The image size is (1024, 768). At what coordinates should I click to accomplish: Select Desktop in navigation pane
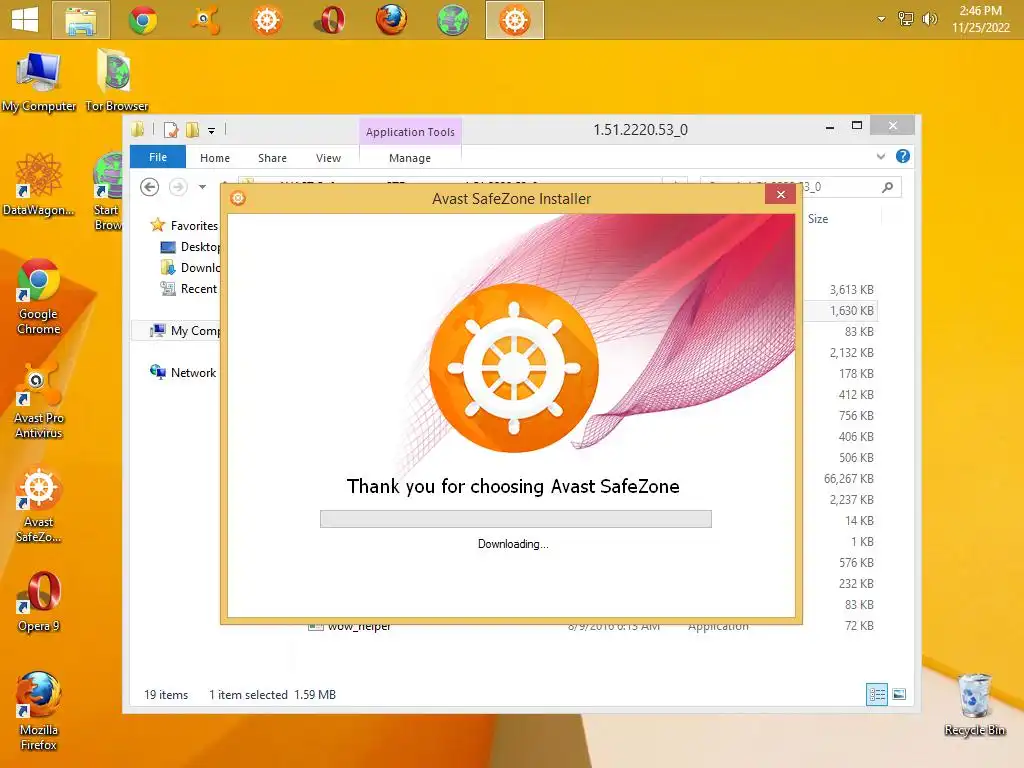[191, 247]
